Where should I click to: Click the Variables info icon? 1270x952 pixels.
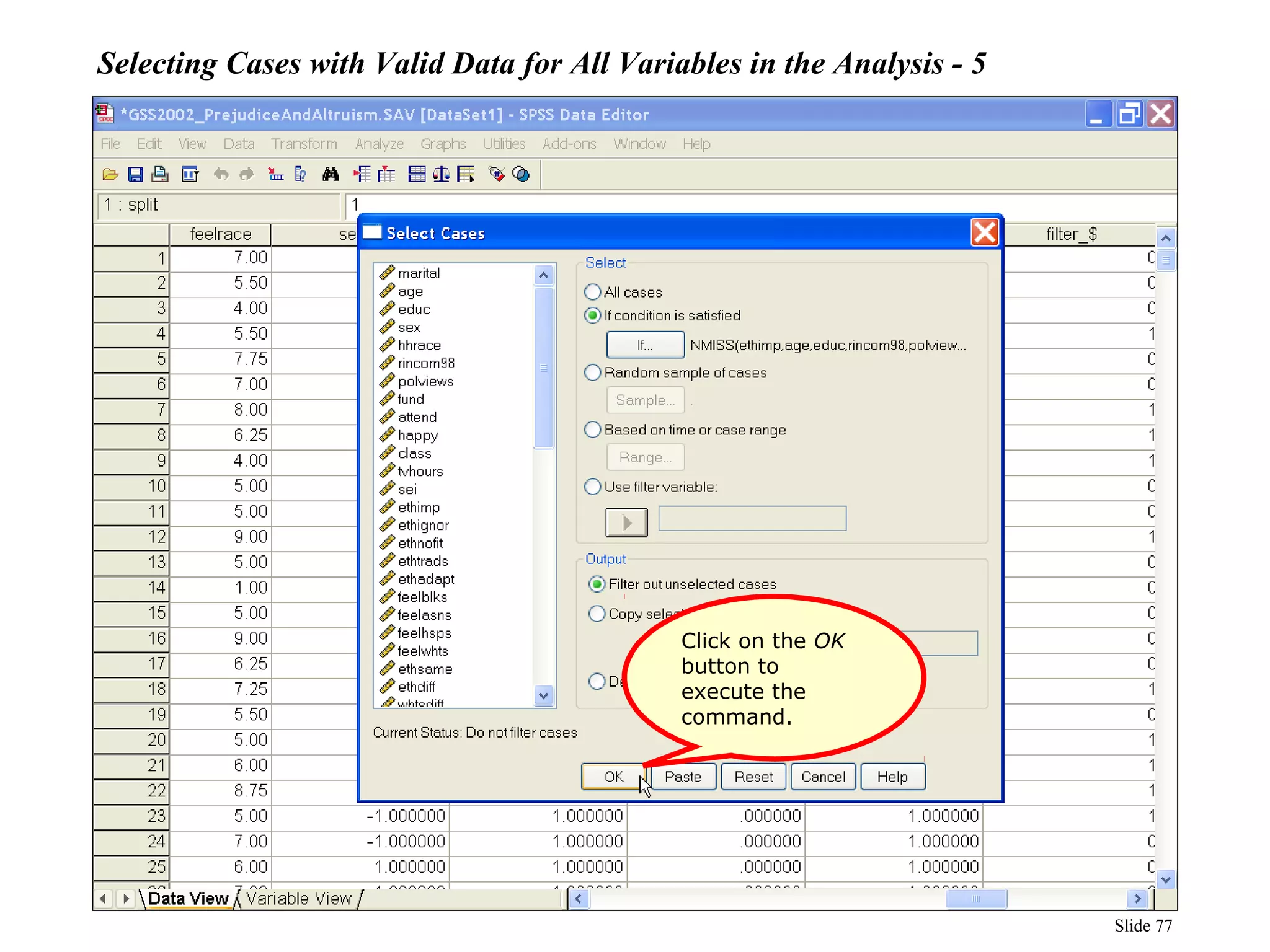pyautogui.click(x=301, y=175)
